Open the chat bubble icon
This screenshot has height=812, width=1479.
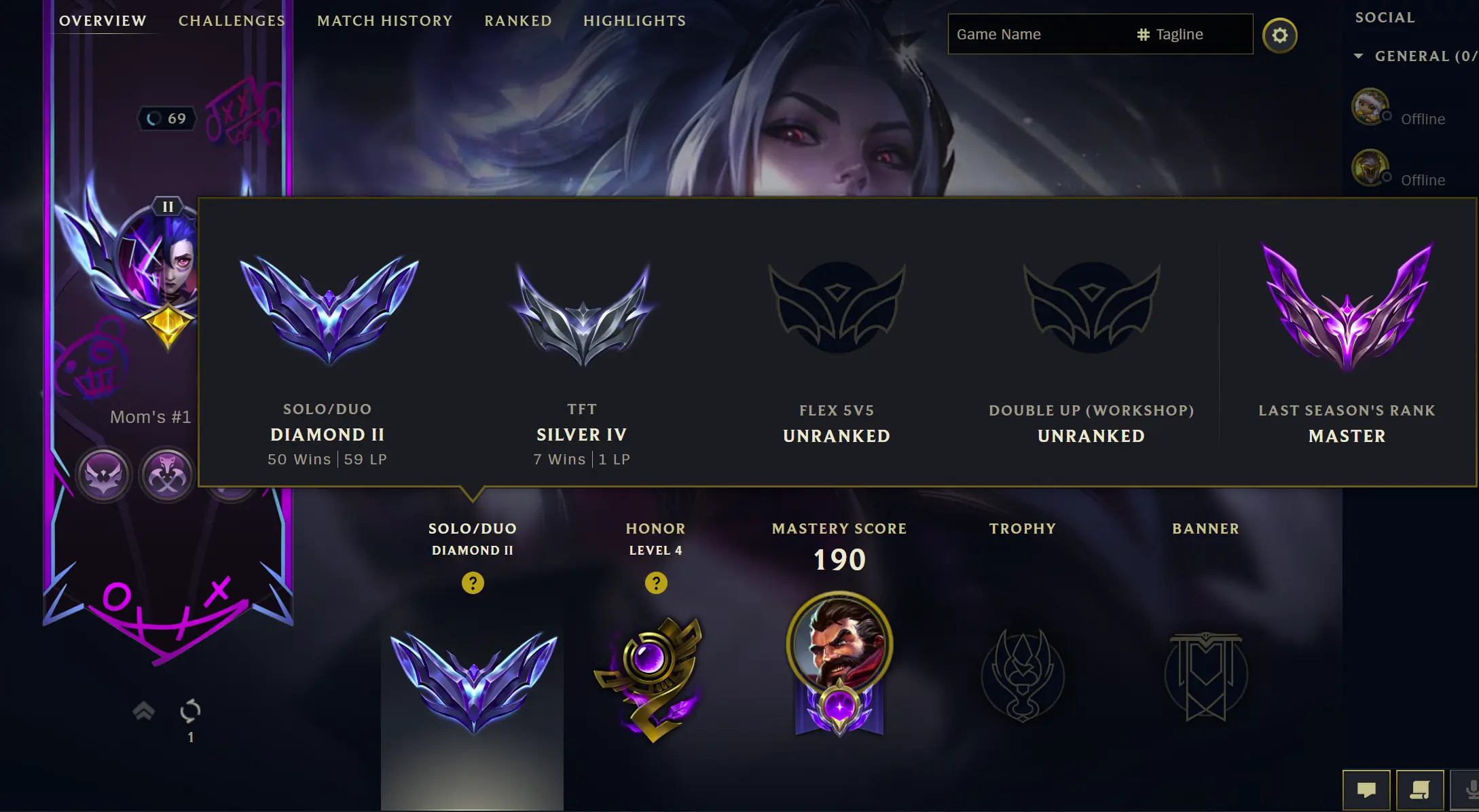(x=1366, y=790)
